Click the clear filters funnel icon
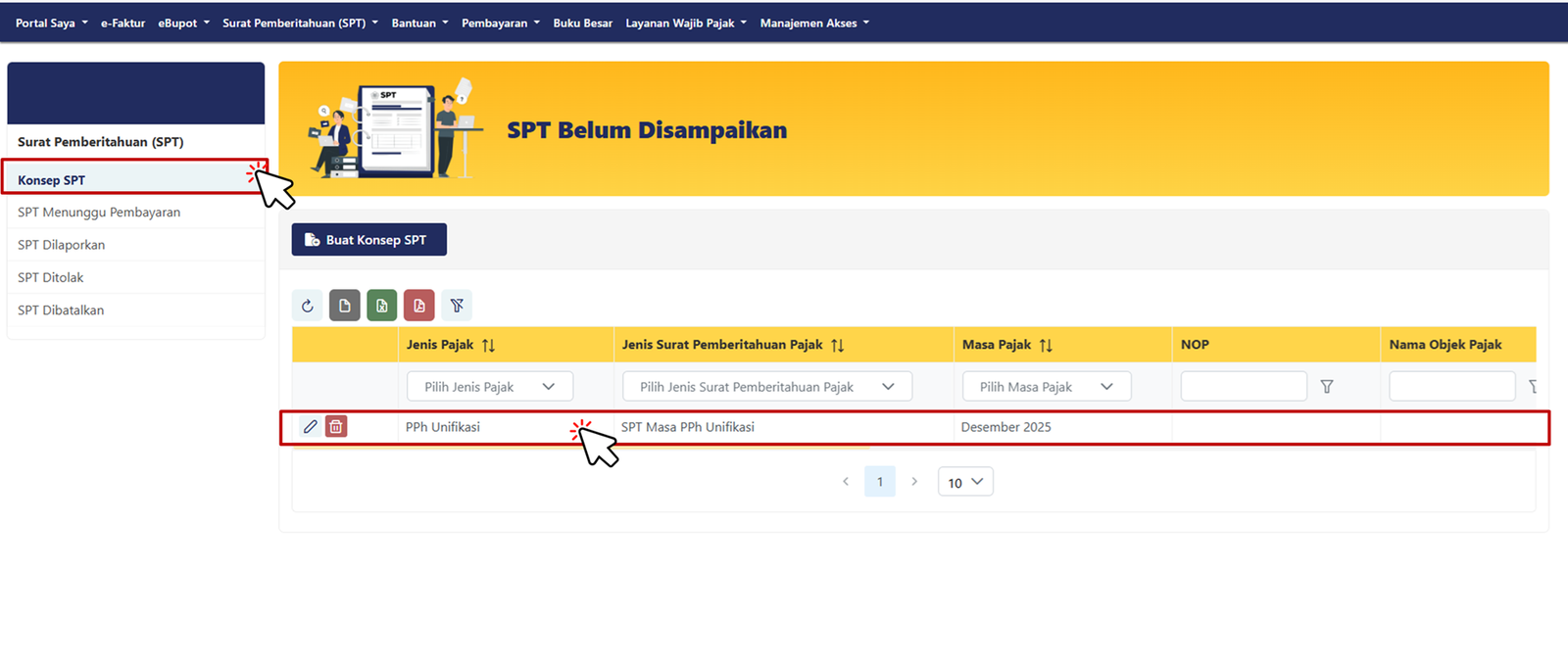This screenshot has width=1568, height=666. [x=457, y=306]
